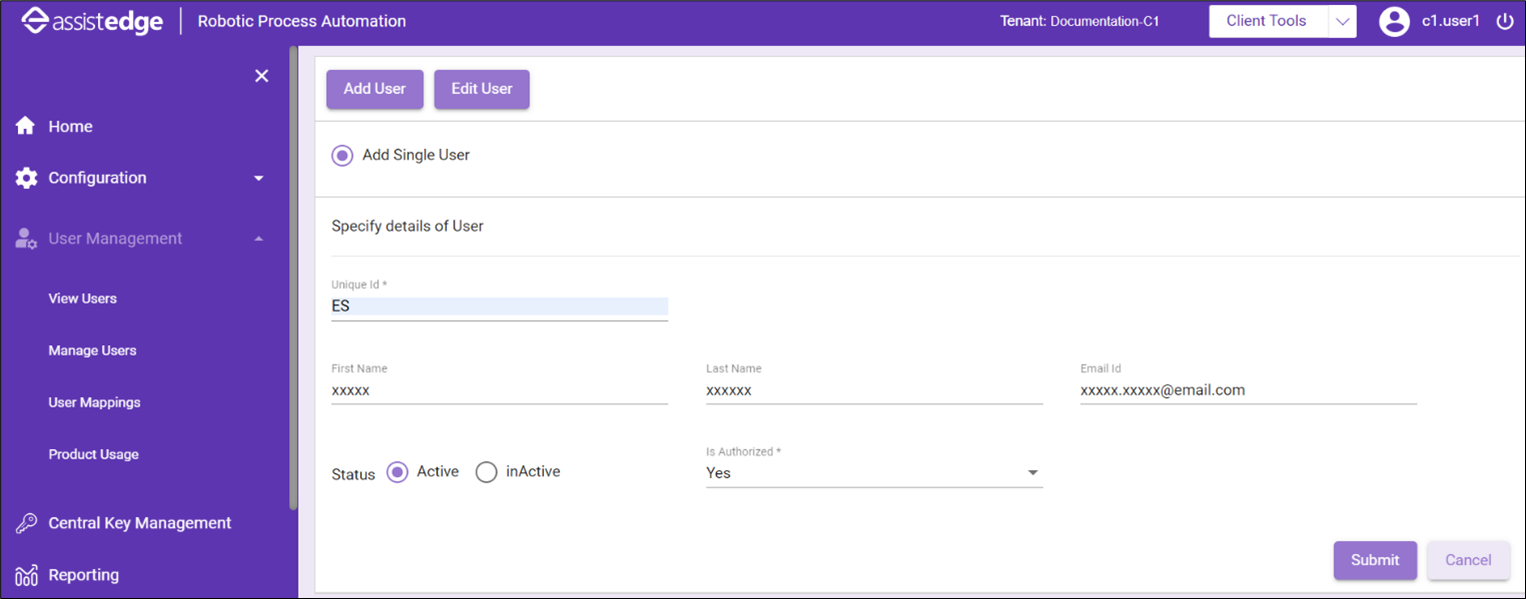Click the power logout icon

coord(1505,21)
